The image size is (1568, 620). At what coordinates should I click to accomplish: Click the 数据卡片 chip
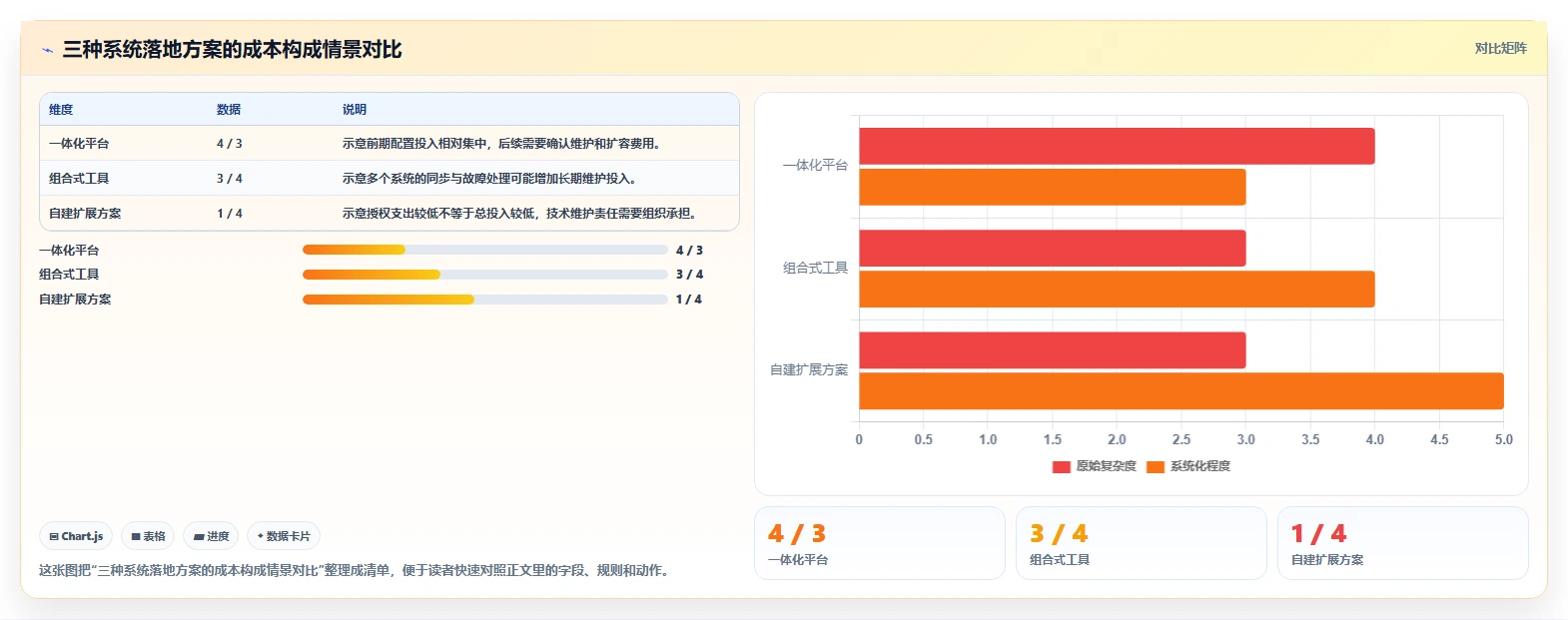pyautogui.click(x=284, y=536)
